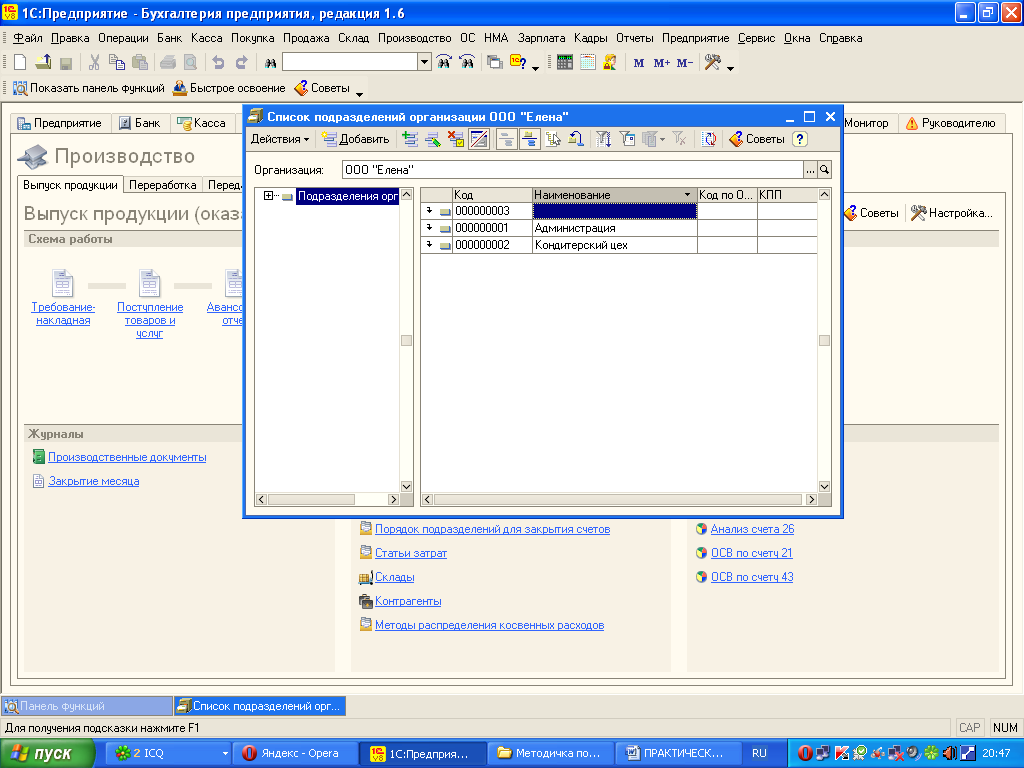Click the refresh list icon in list toolbar
Screen dimensions: 1024x768
point(709,139)
